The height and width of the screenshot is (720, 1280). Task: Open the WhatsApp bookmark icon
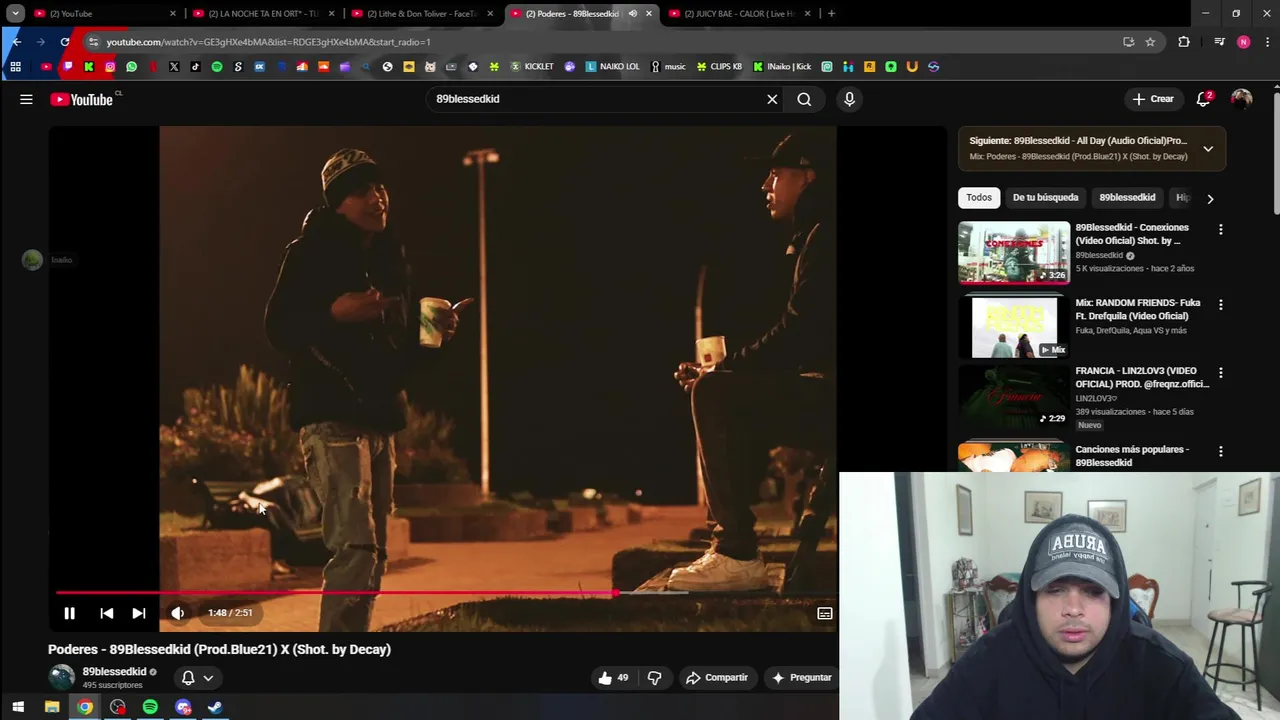point(131,67)
